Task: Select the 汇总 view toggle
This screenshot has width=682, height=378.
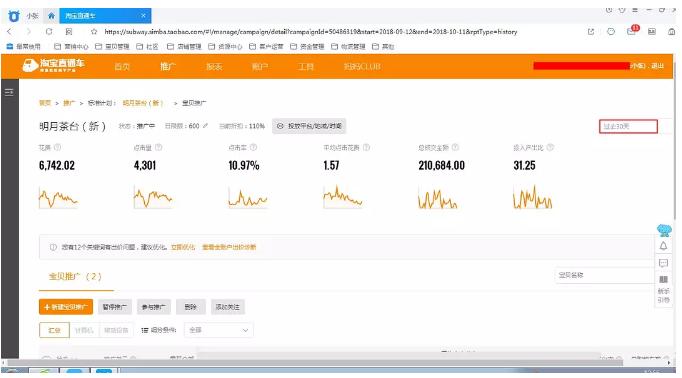Action: pos(54,330)
